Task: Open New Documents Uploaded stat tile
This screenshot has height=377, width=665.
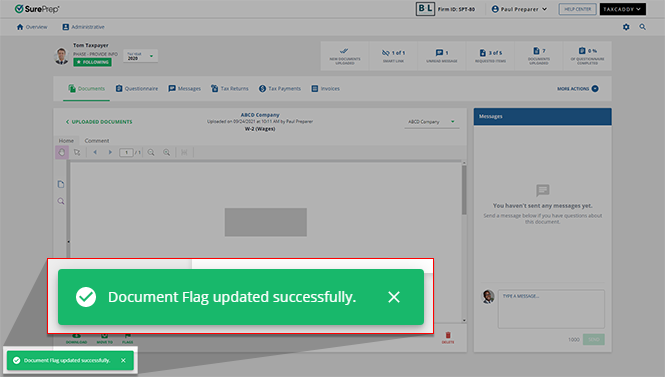Action: pyautogui.click(x=345, y=56)
